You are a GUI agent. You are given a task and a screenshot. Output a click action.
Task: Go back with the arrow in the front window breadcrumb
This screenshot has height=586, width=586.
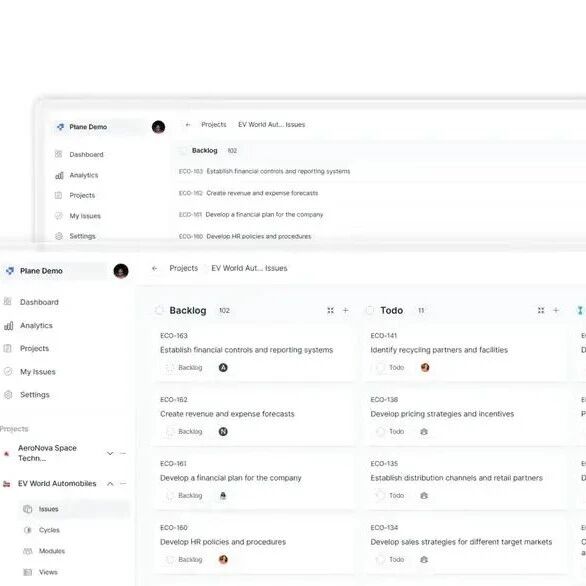click(154, 268)
